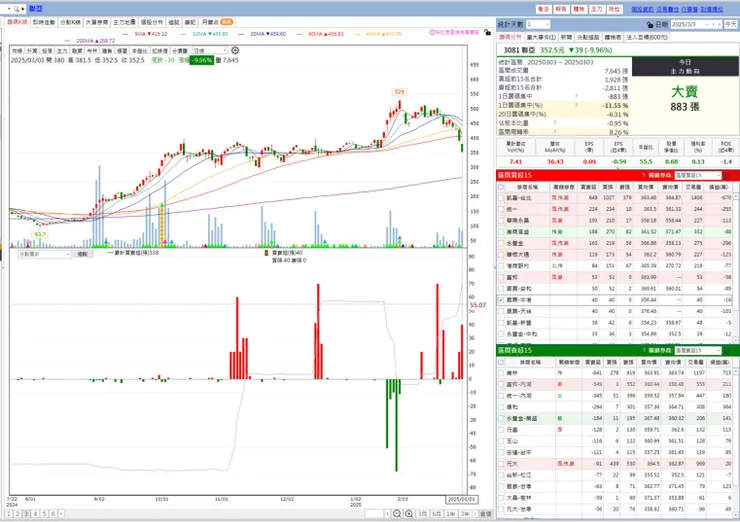Set chart range to 3年
The width and height of the screenshot is (740, 522).
click(x=465, y=514)
